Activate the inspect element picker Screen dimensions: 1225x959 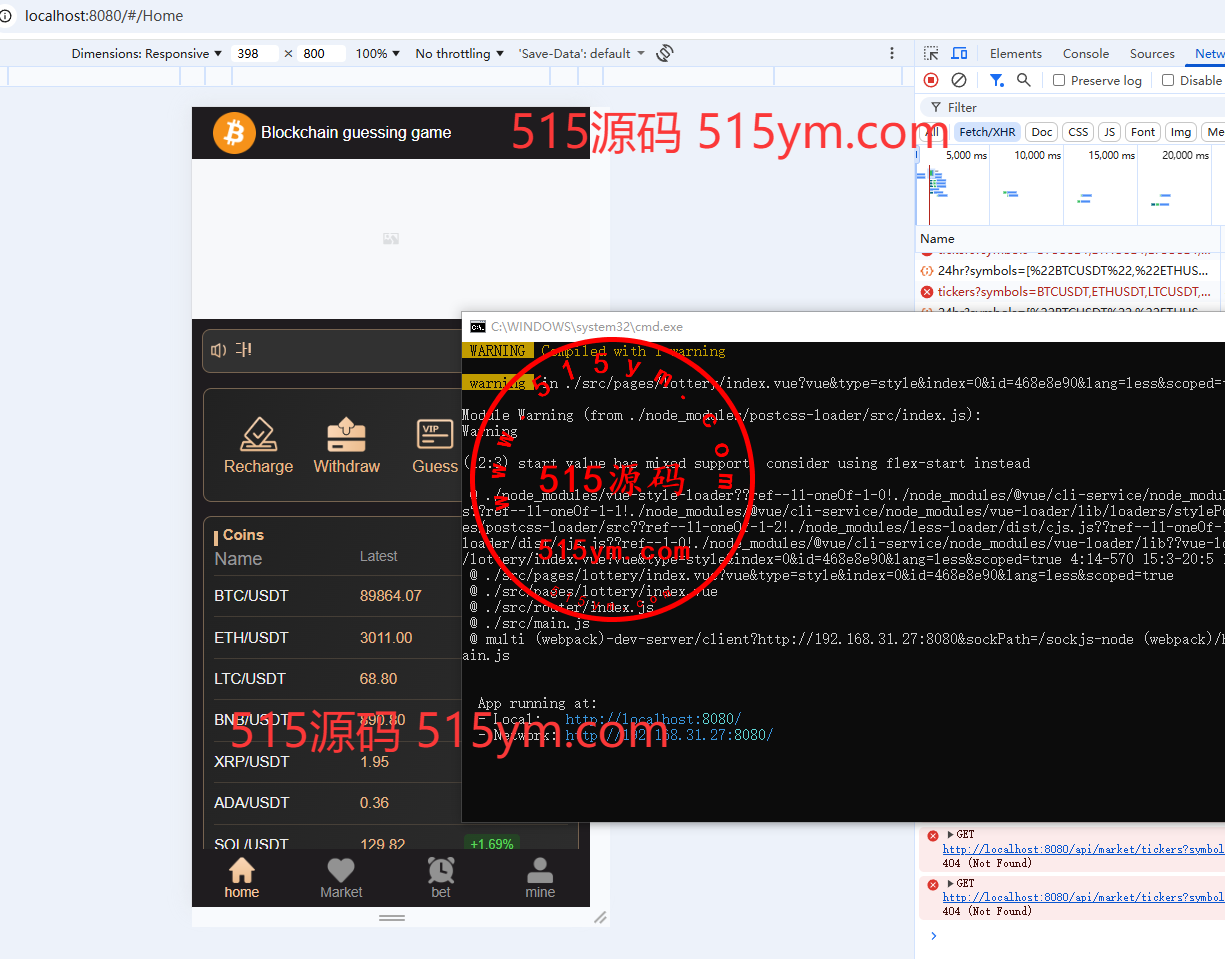click(x=931, y=54)
